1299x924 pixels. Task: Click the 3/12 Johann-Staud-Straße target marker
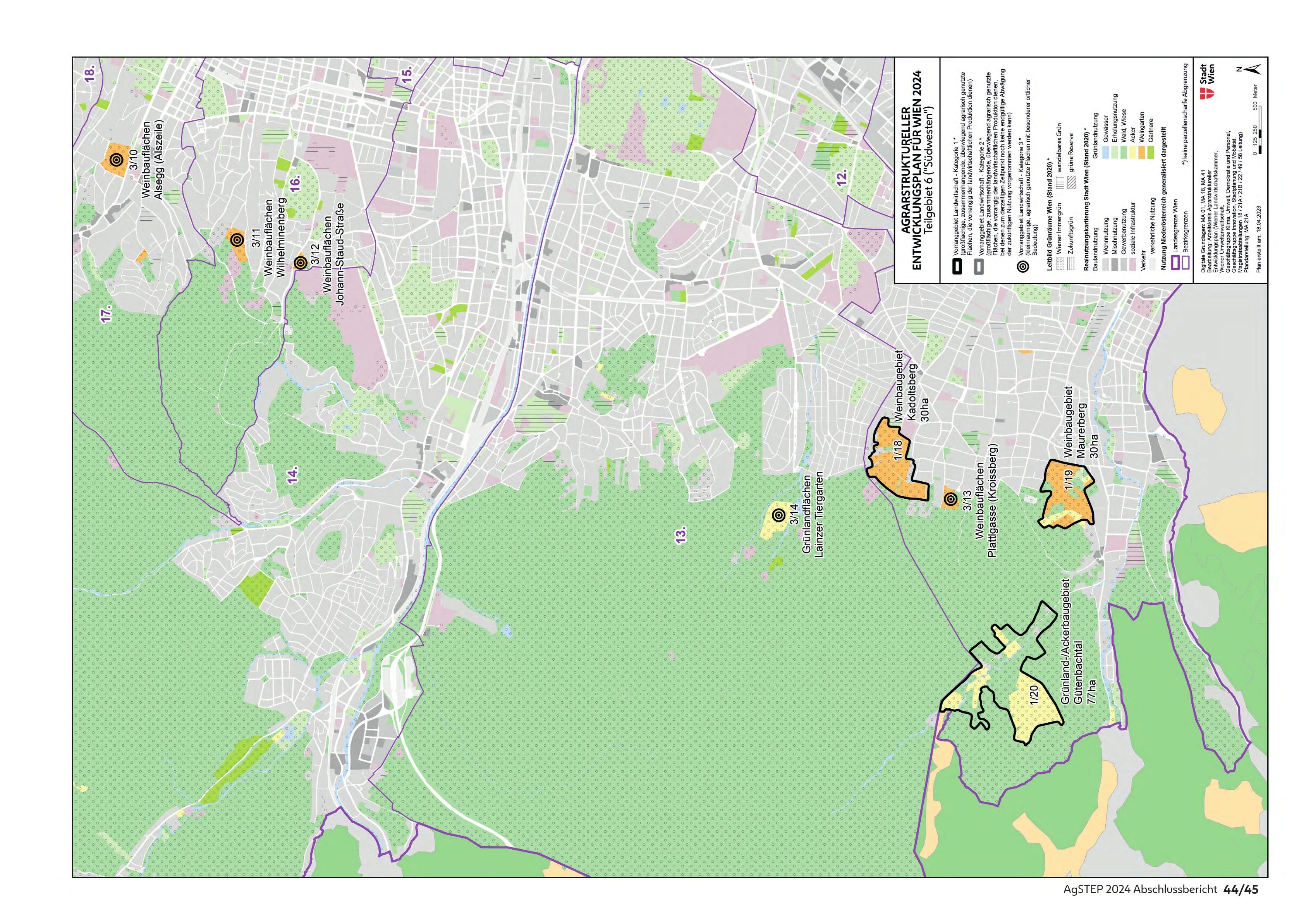[301, 263]
